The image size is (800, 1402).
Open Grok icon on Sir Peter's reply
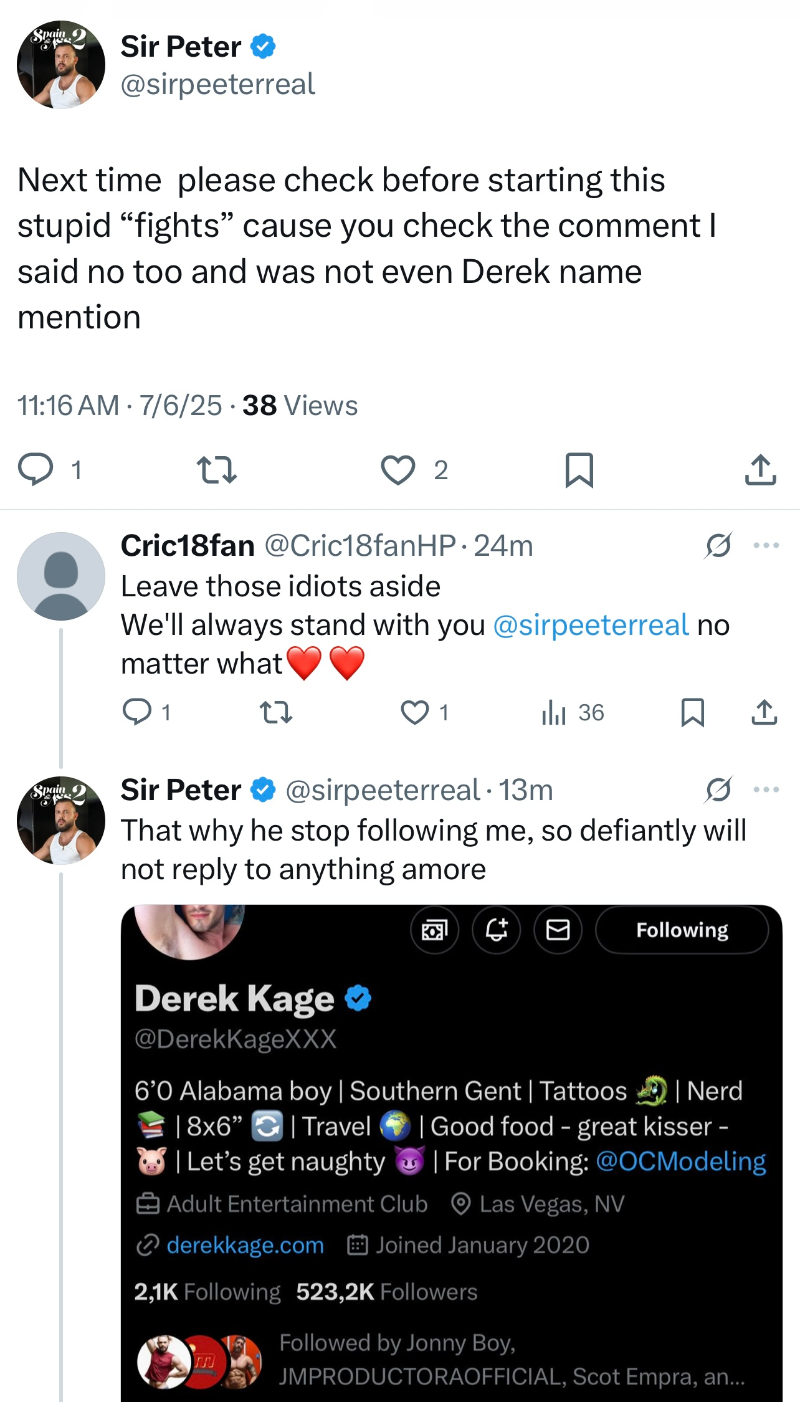click(x=718, y=790)
